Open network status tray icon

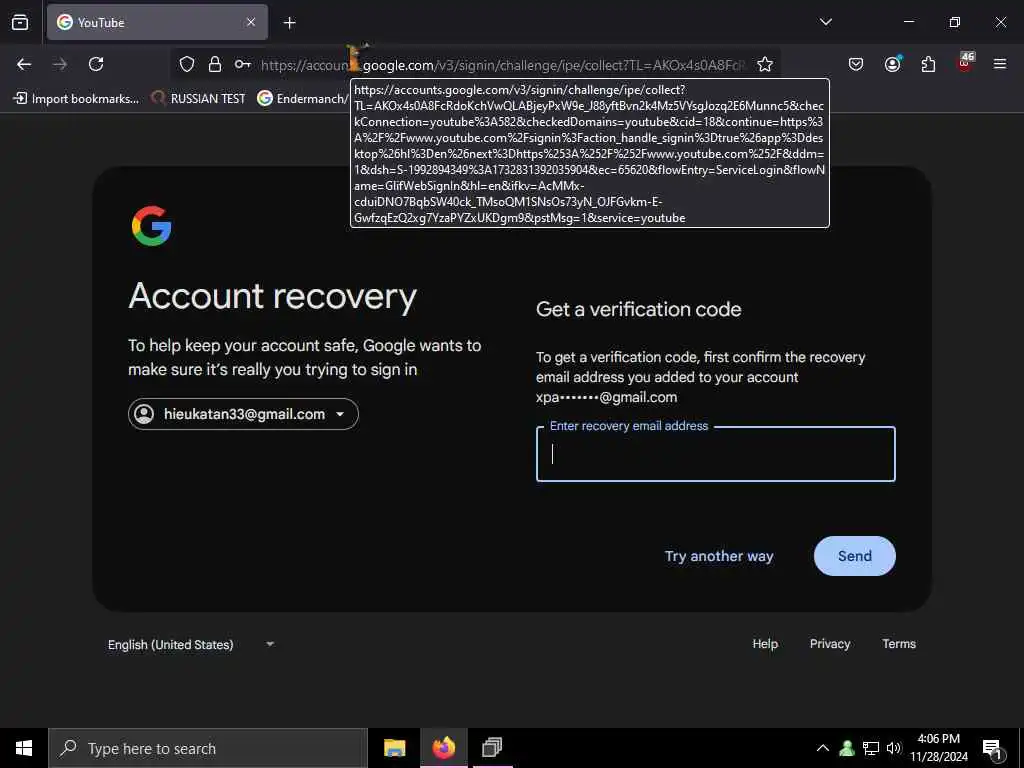[871, 748]
